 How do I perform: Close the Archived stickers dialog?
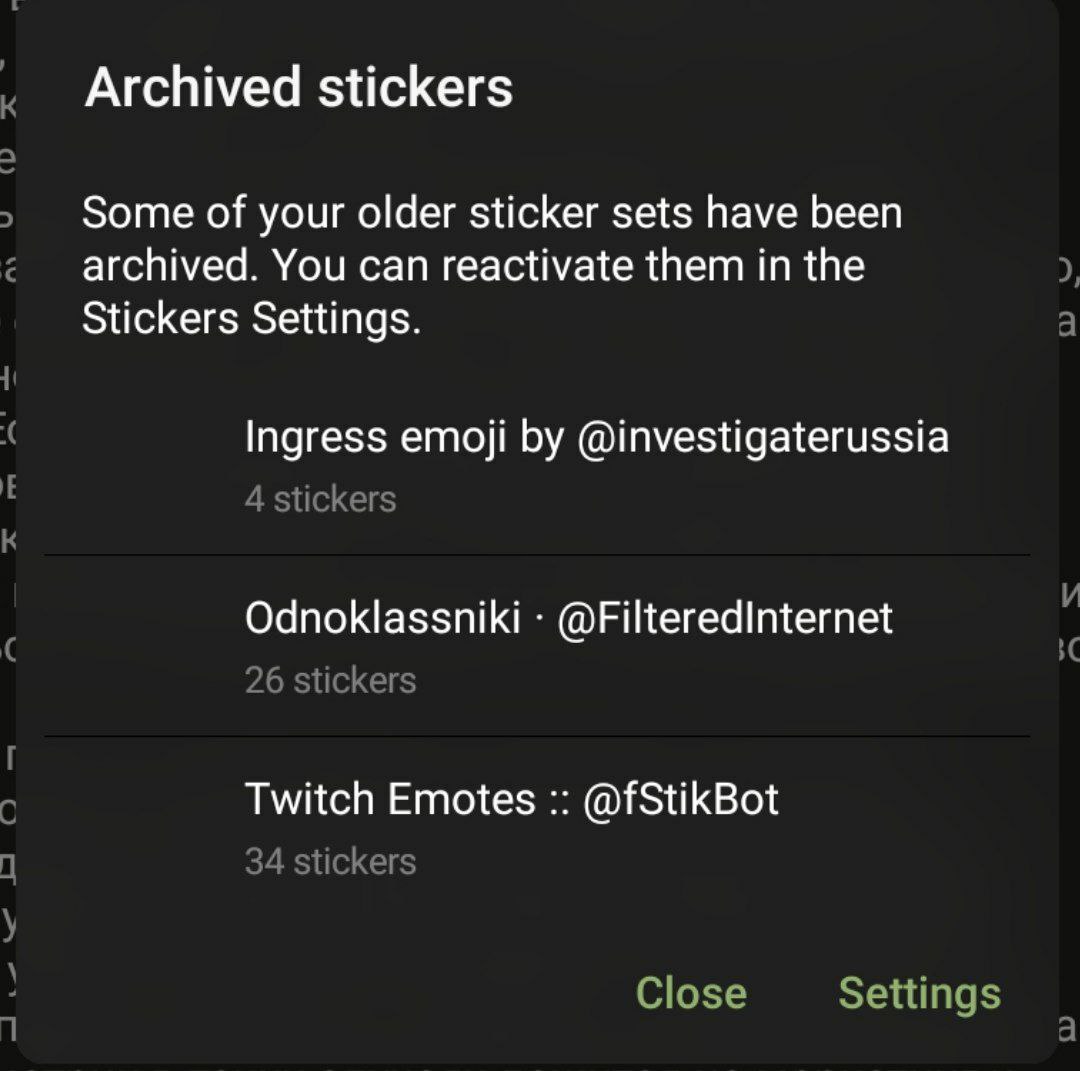tap(691, 993)
